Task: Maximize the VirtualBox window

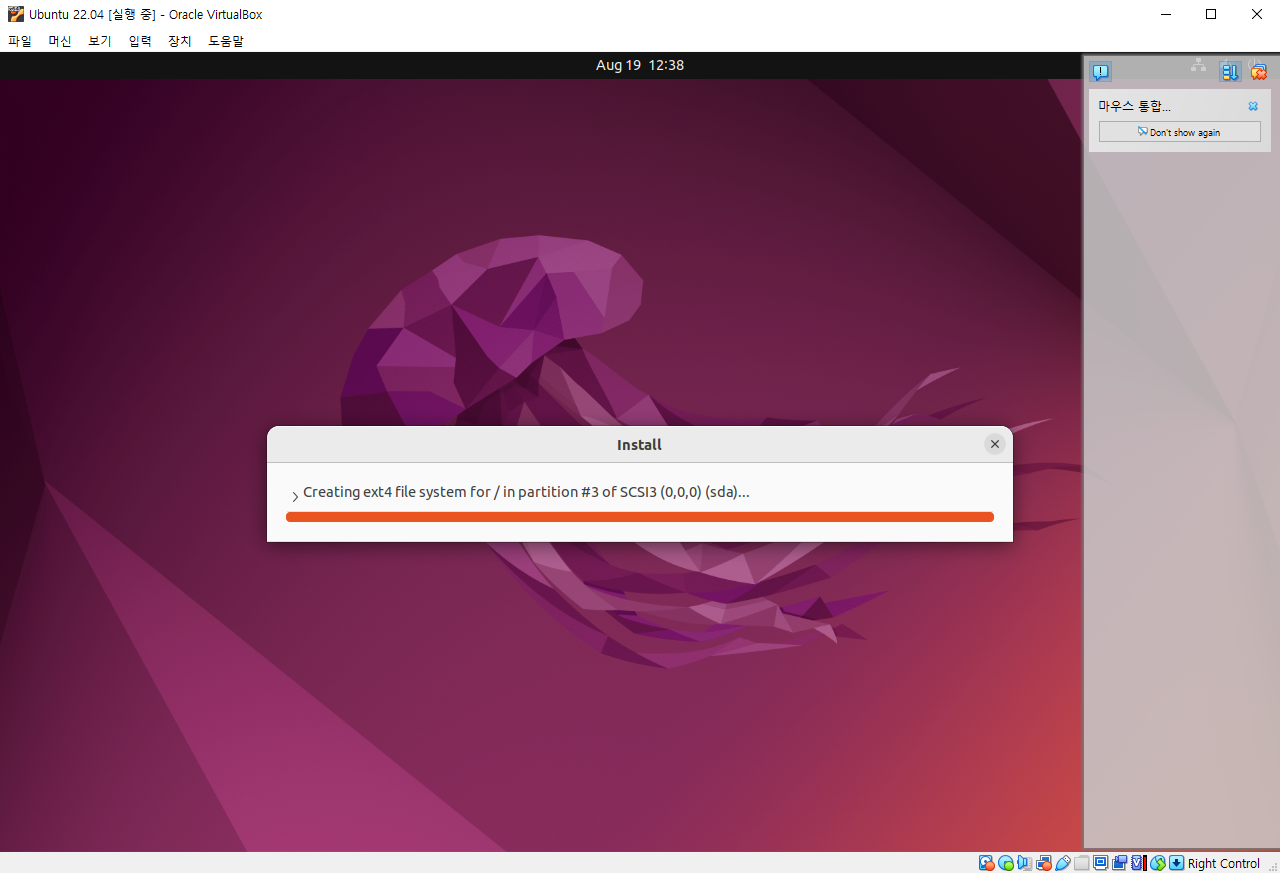Action: [x=1211, y=14]
